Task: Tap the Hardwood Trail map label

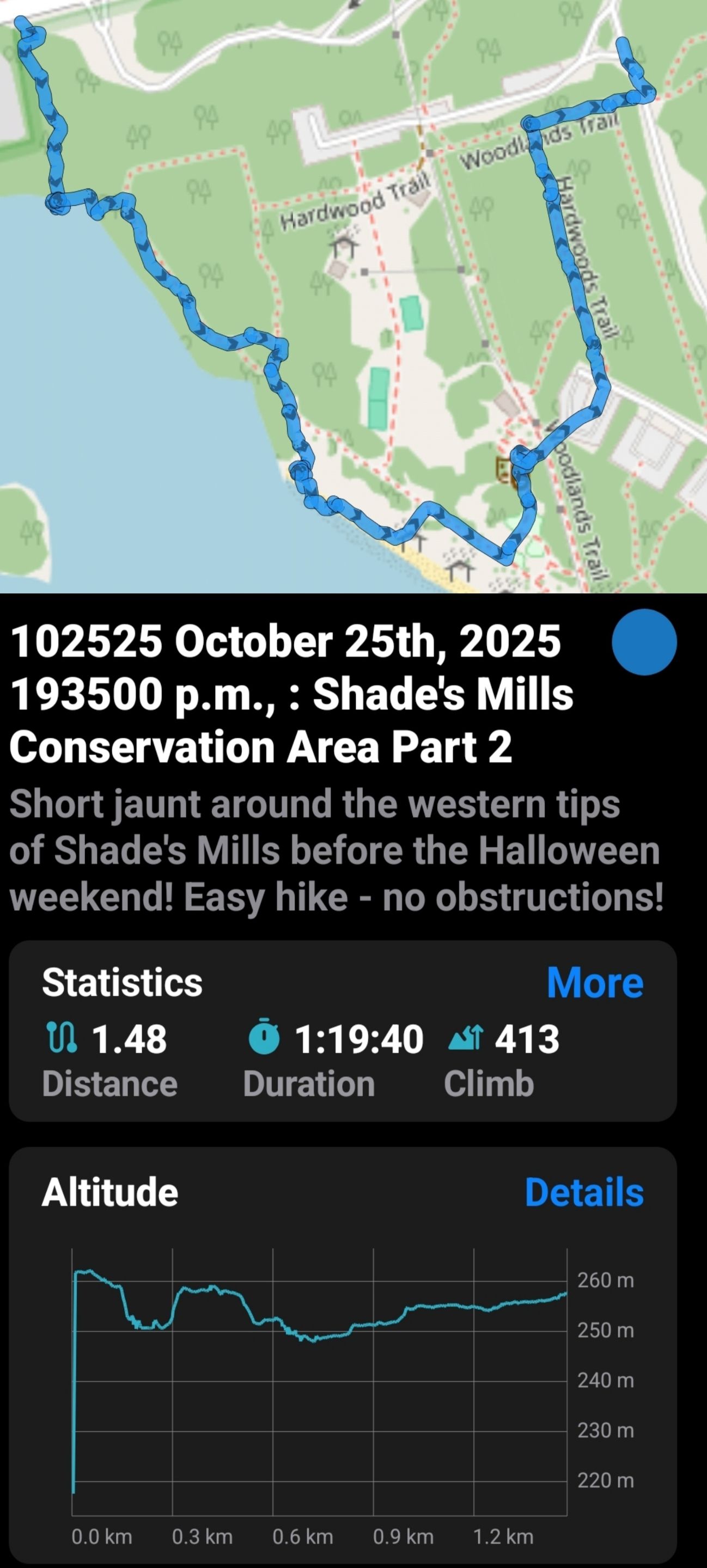Action: click(355, 202)
